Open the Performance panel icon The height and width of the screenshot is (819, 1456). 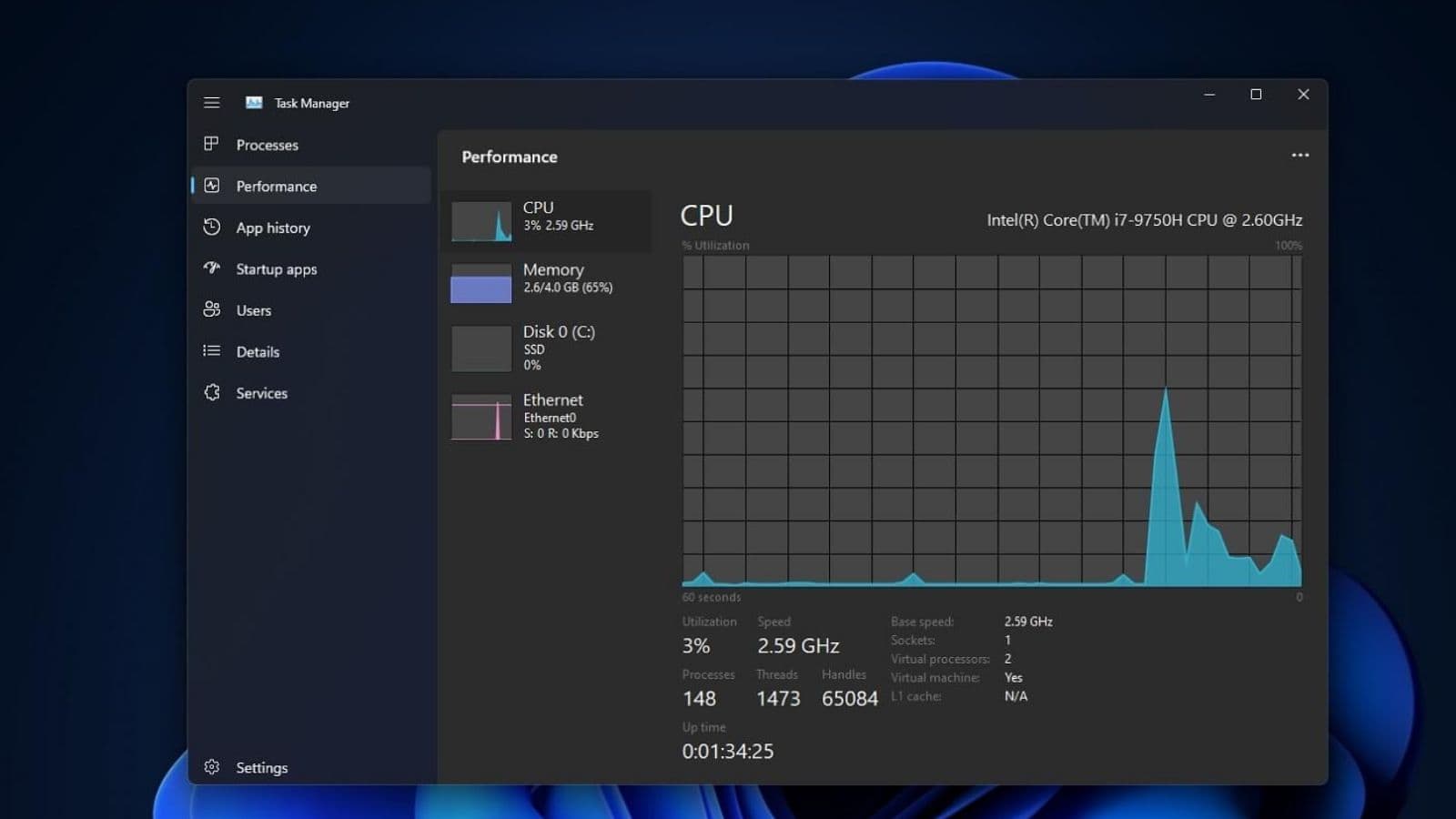pyautogui.click(x=212, y=186)
